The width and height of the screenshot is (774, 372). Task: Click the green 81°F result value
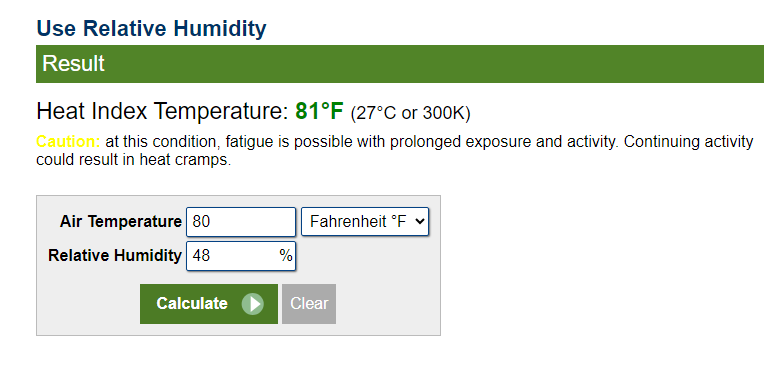[x=319, y=112]
